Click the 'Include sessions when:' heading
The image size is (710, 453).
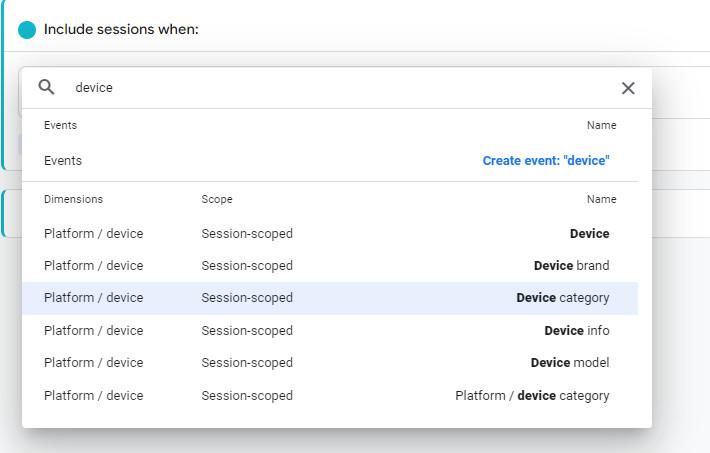pos(121,29)
